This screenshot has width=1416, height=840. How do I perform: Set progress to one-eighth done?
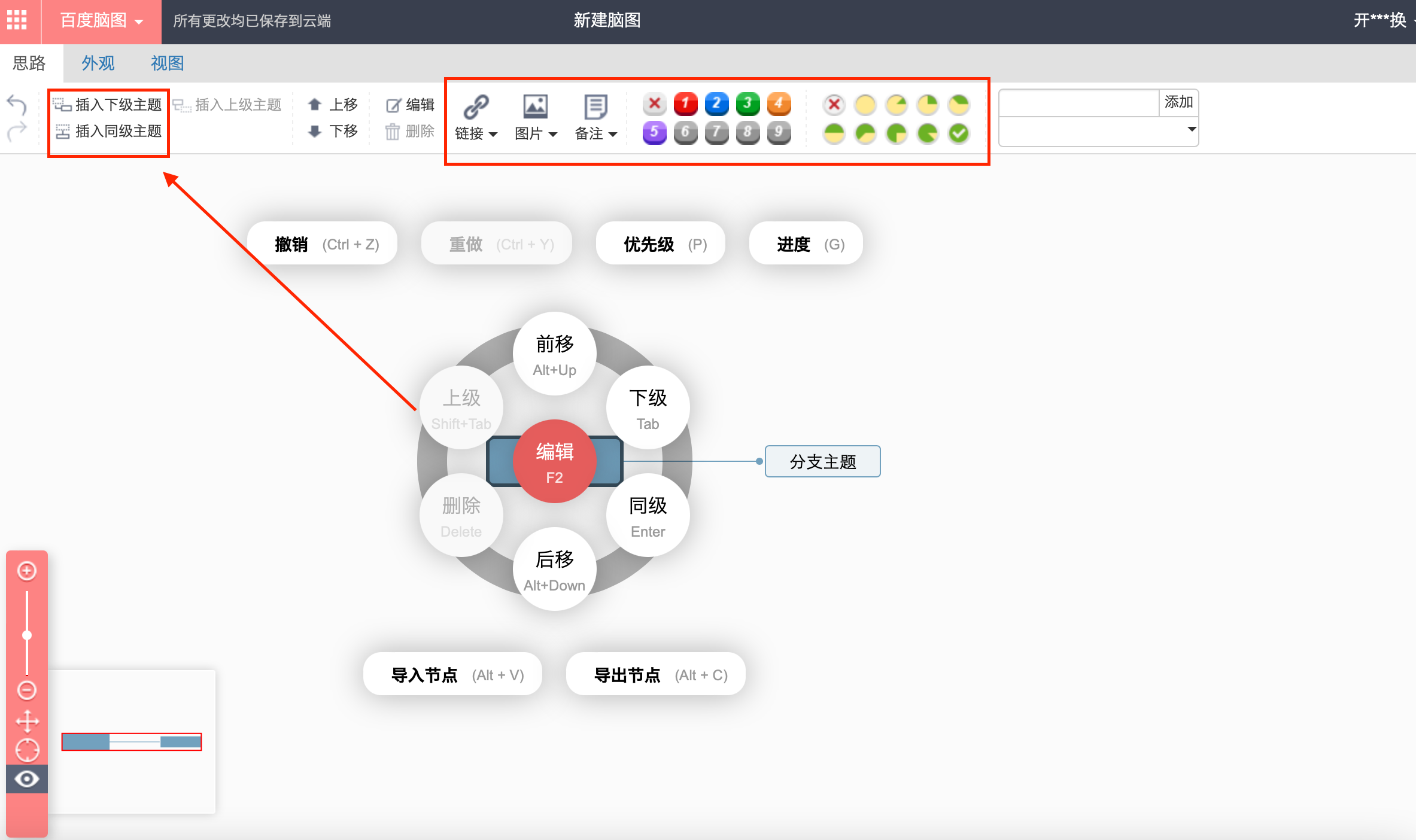click(x=897, y=105)
